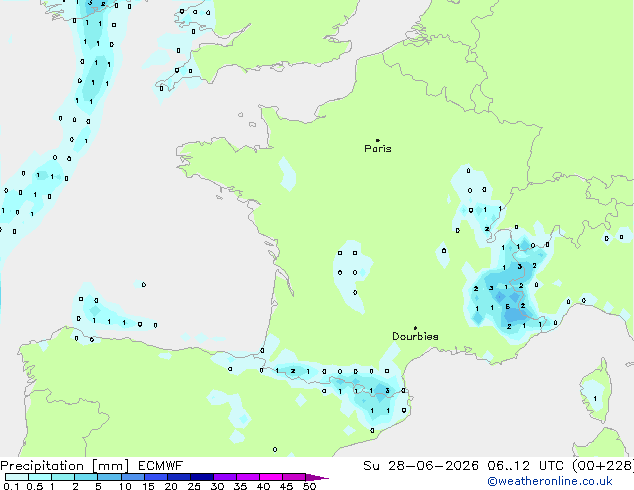634x490 pixels.
Task: Pick the 0.1–0.5 mm palest legend swatch
Action: 17,477
